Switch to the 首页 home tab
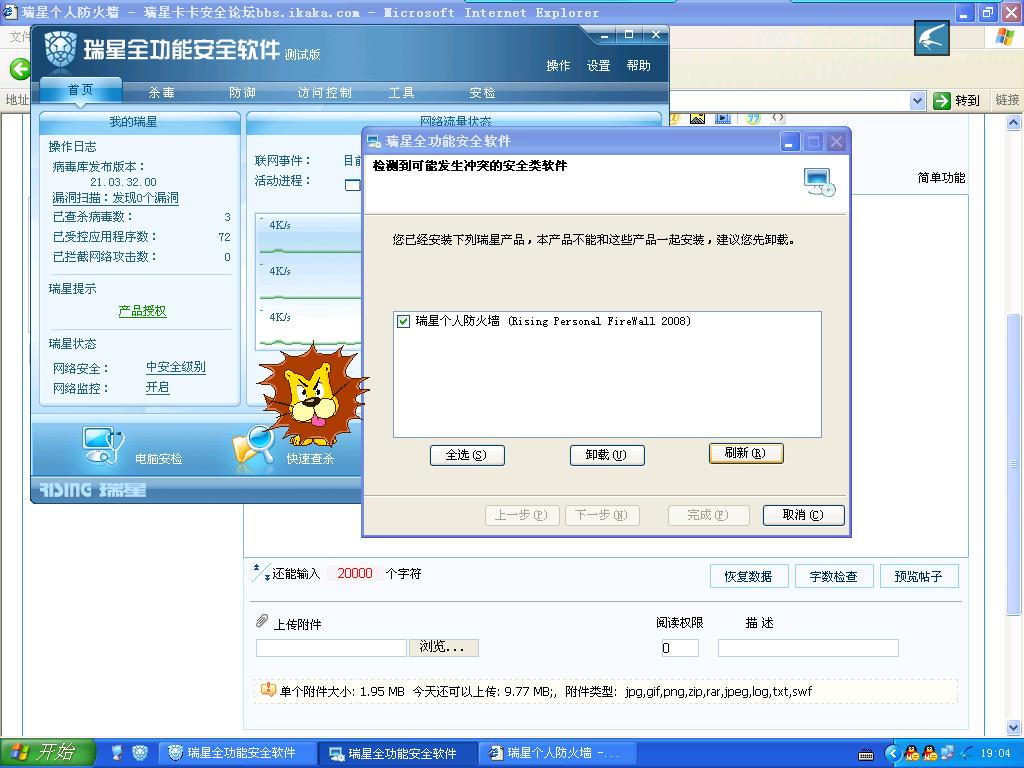1024x768 pixels. pos(81,90)
